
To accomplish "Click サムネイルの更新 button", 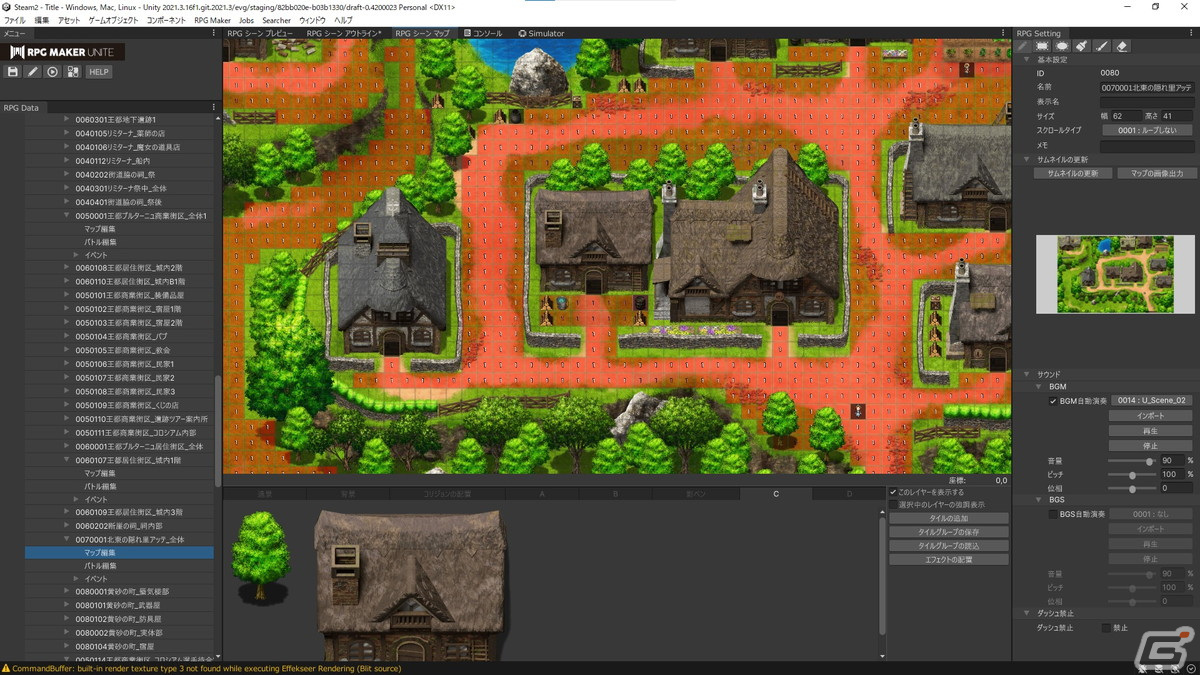I will tap(1072, 173).
